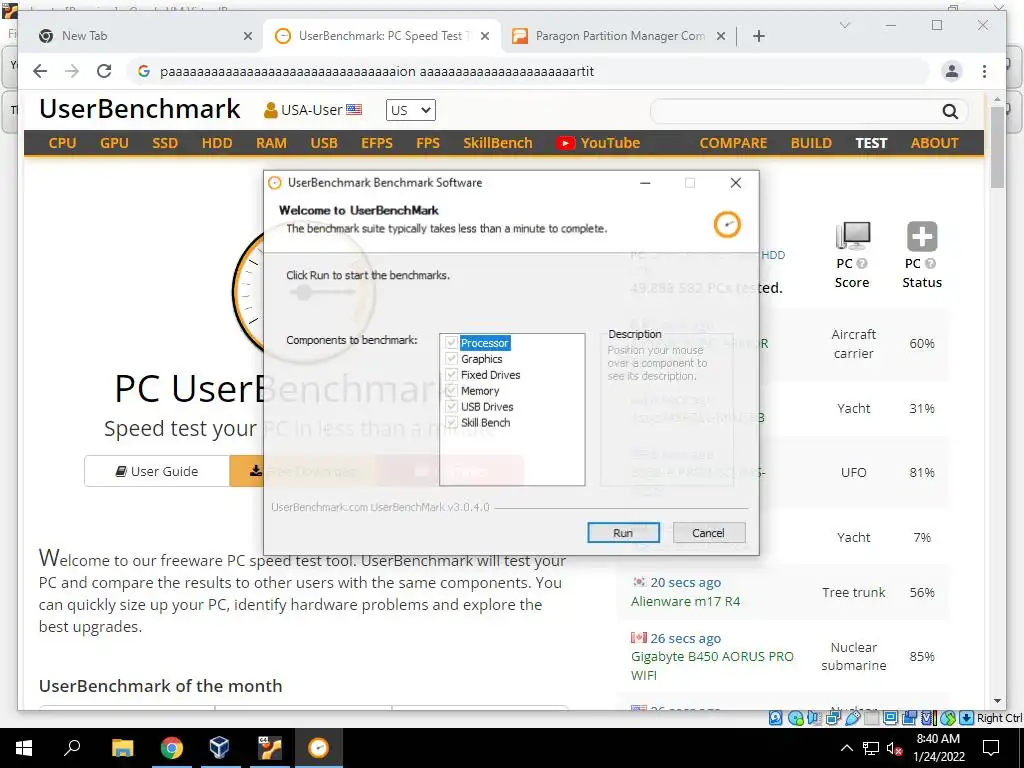Open the COMPARE page

coord(733,143)
